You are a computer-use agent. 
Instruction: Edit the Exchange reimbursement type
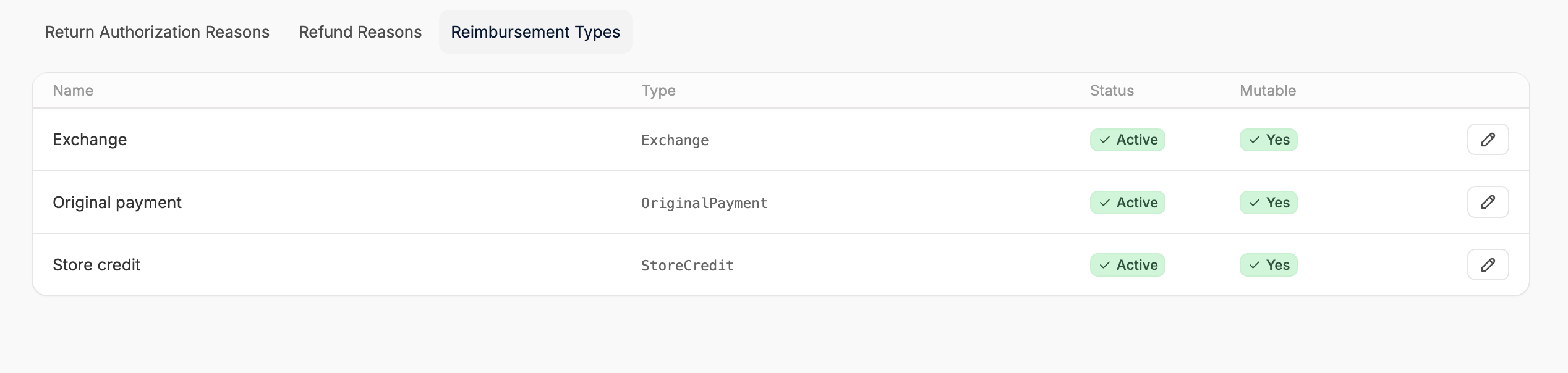point(1488,140)
